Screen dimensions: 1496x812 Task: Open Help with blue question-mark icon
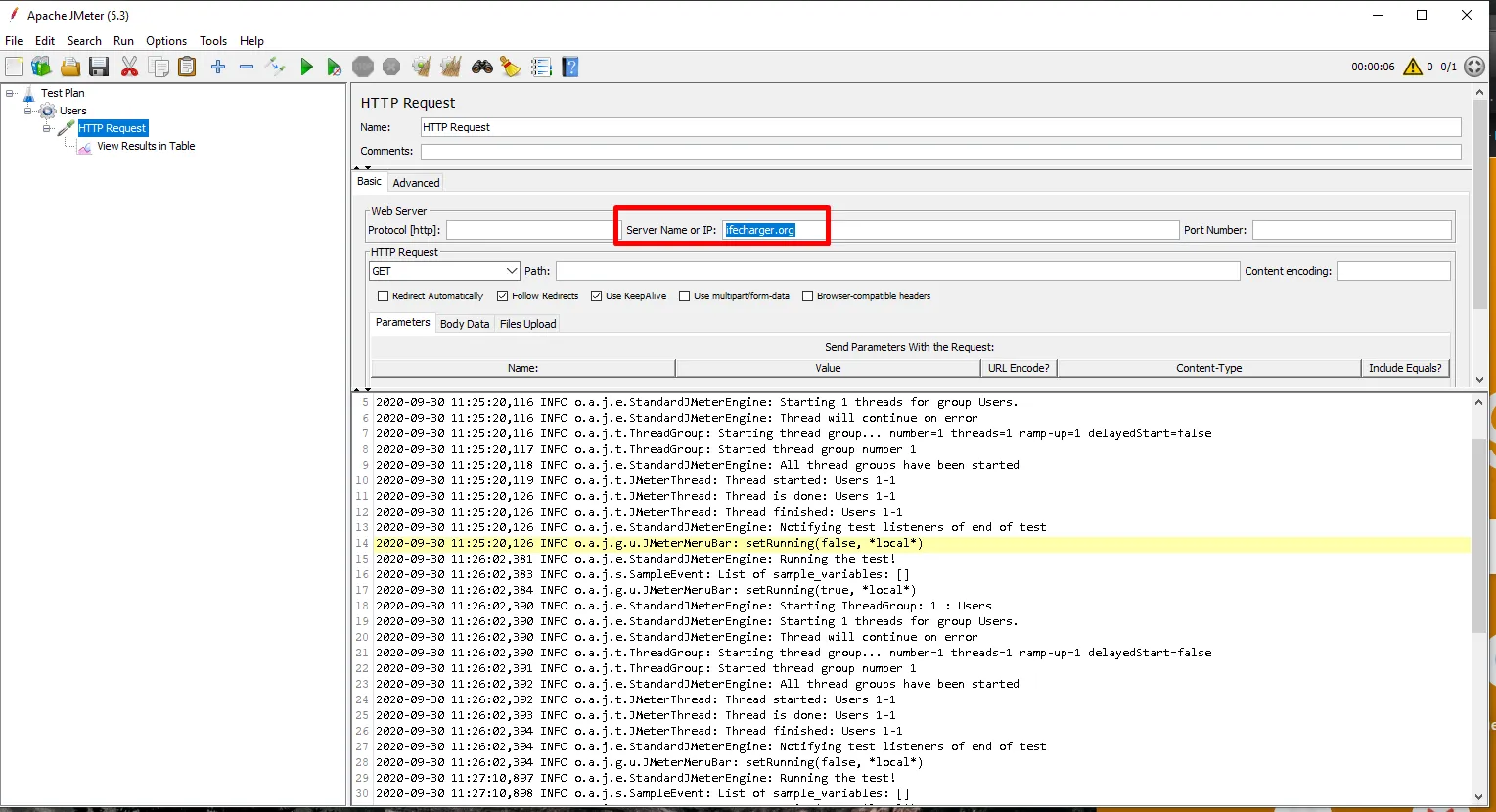pyautogui.click(x=570, y=67)
